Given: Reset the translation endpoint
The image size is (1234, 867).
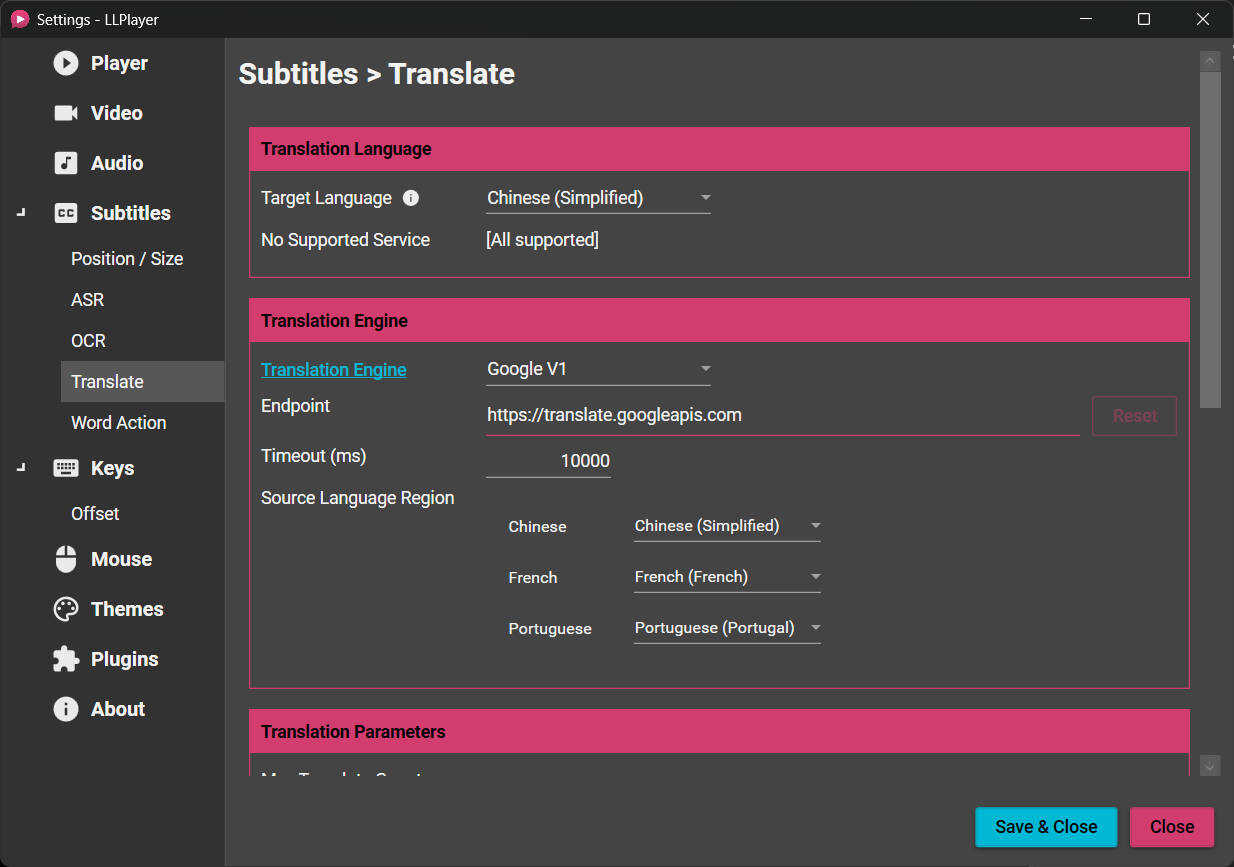Looking at the screenshot, I should click(1134, 415).
